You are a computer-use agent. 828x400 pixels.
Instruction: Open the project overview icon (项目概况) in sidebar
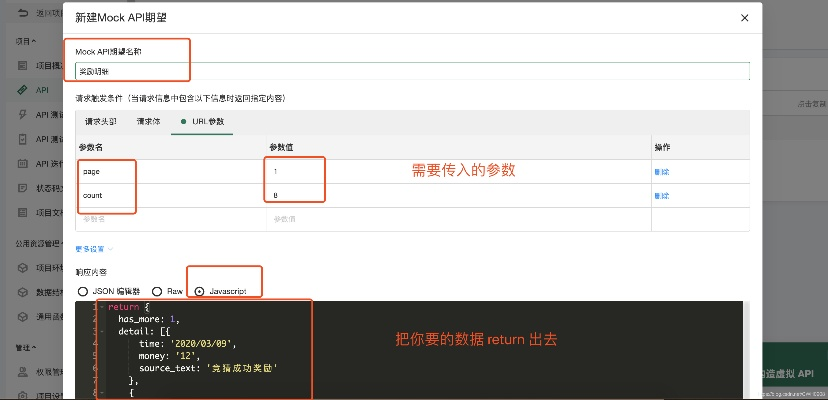pos(22,66)
